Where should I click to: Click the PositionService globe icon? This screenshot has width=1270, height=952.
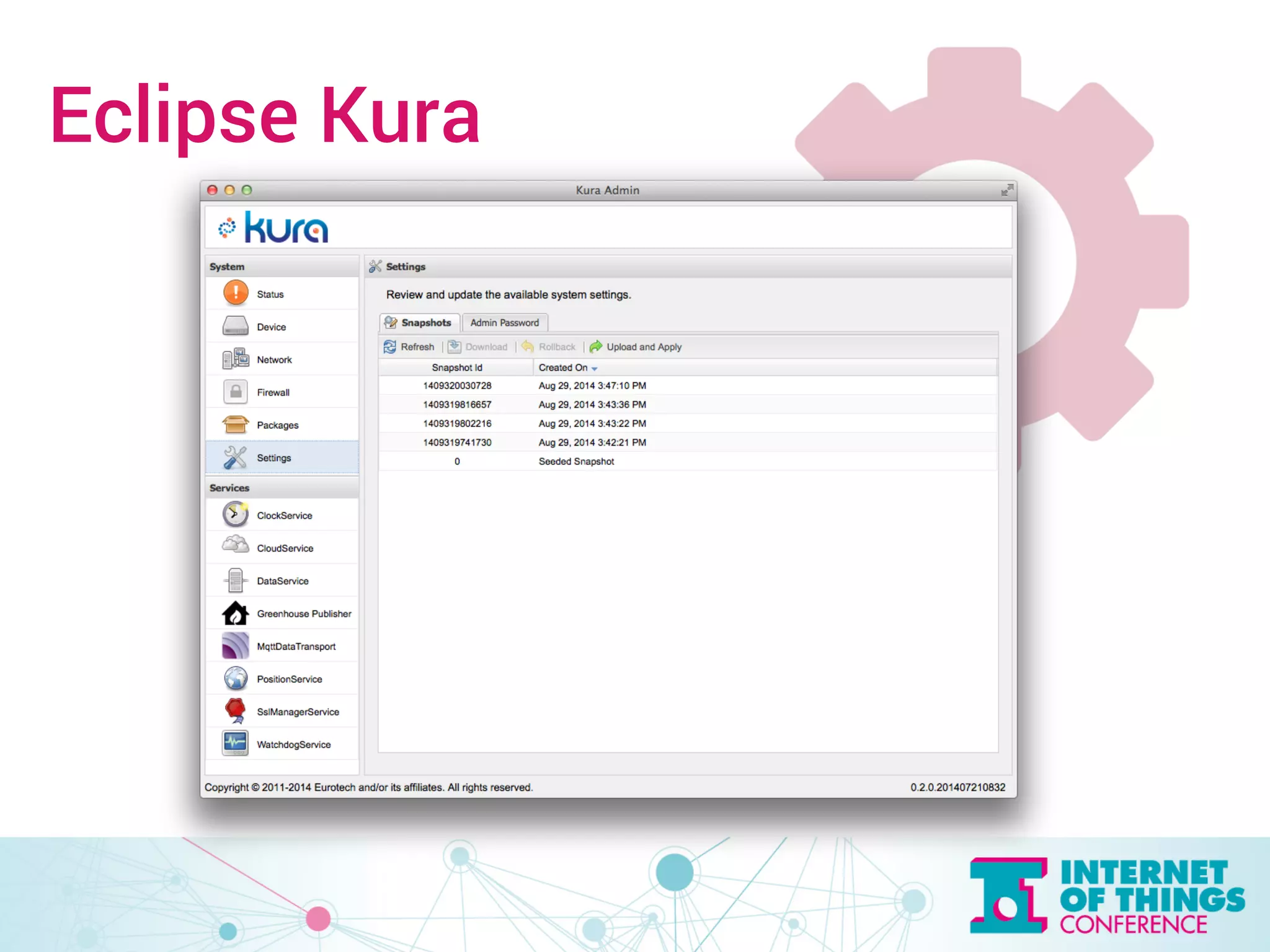coord(236,679)
